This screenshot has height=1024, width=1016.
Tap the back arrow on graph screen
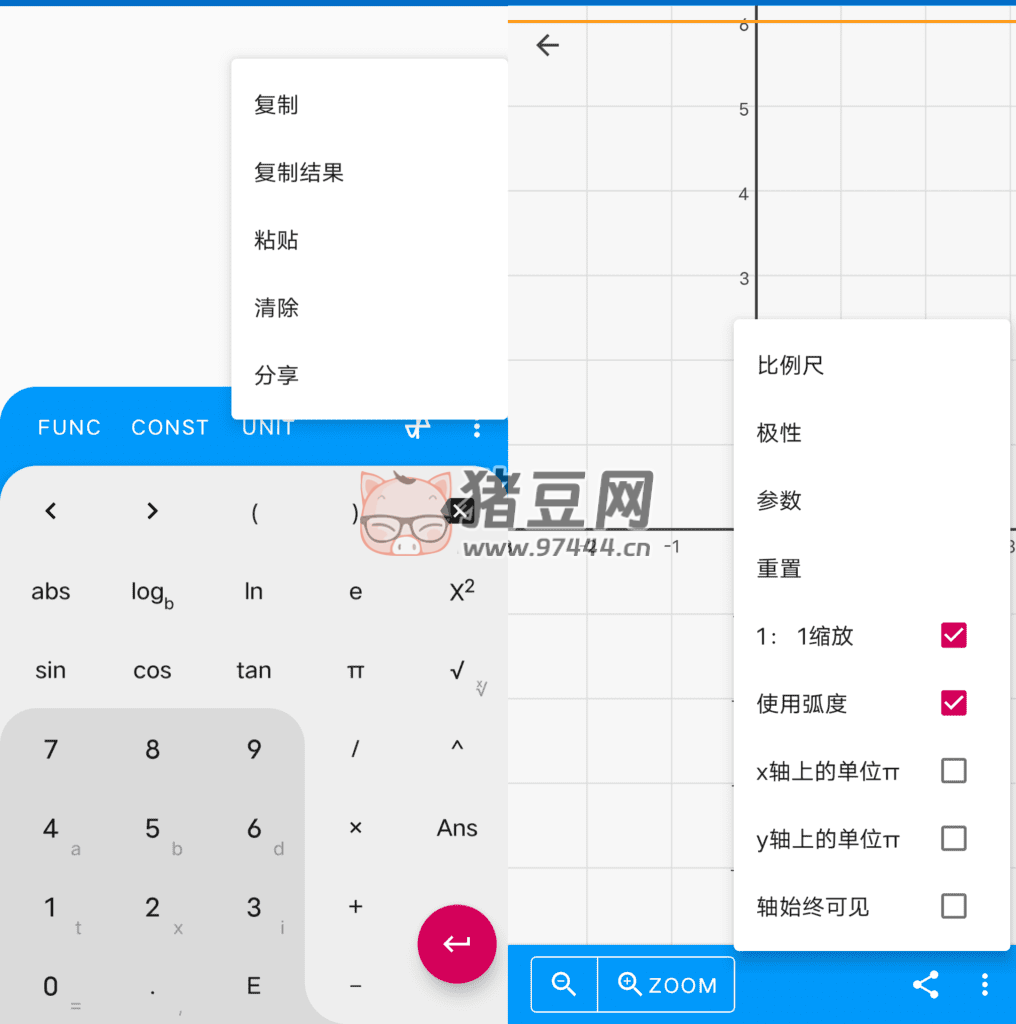click(547, 45)
